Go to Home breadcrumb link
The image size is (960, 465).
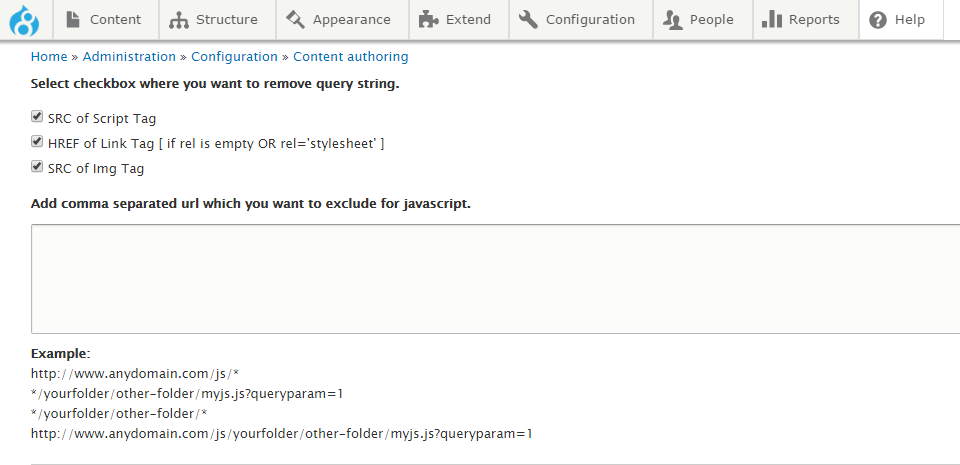point(49,56)
